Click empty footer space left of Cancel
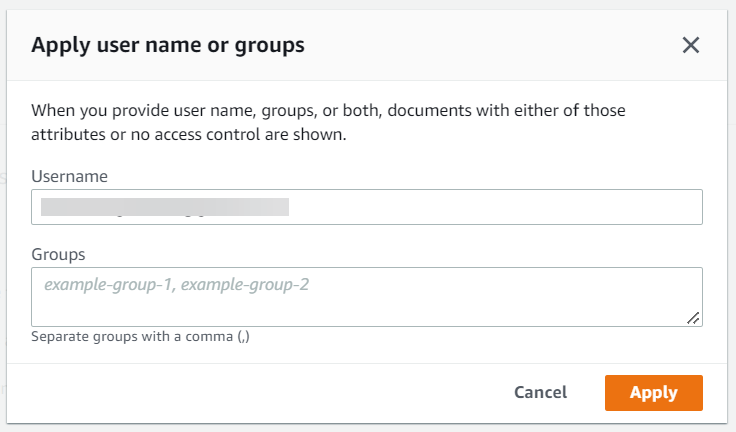This screenshot has height=432, width=736. 250,393
